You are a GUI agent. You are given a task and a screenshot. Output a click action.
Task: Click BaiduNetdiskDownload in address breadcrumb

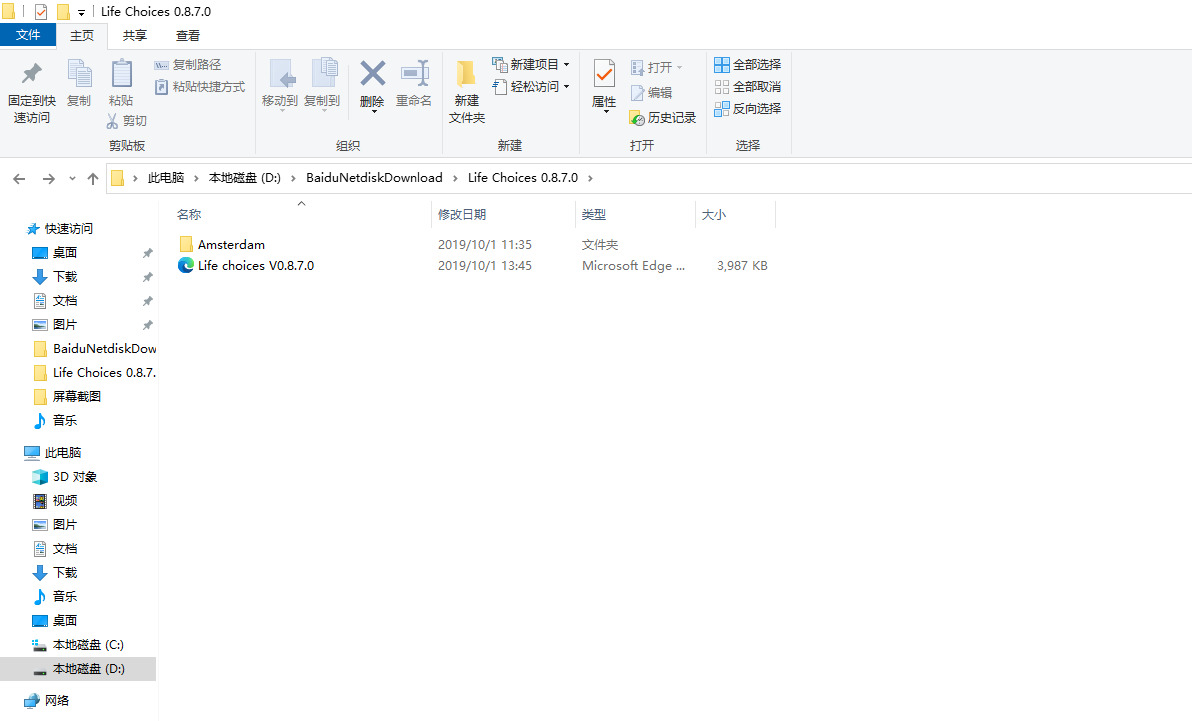[374, 178]
